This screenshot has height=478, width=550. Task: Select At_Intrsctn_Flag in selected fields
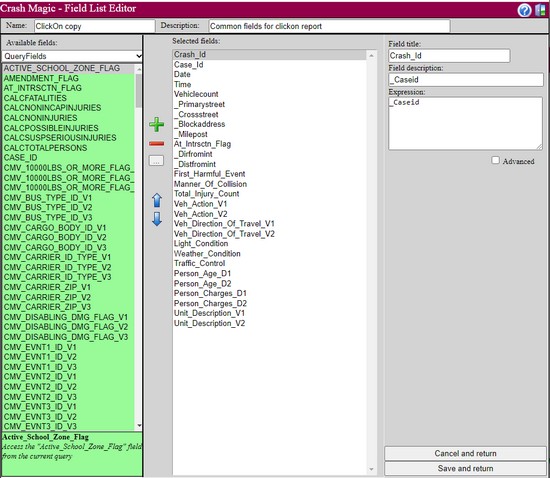click(x=269, y=144)
